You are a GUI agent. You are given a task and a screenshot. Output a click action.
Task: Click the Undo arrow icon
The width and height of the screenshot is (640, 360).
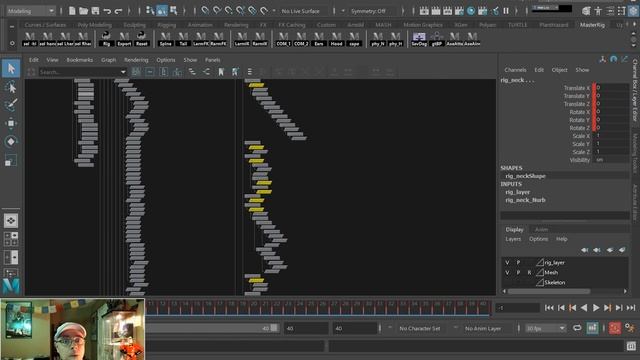[x=107, y=11]
